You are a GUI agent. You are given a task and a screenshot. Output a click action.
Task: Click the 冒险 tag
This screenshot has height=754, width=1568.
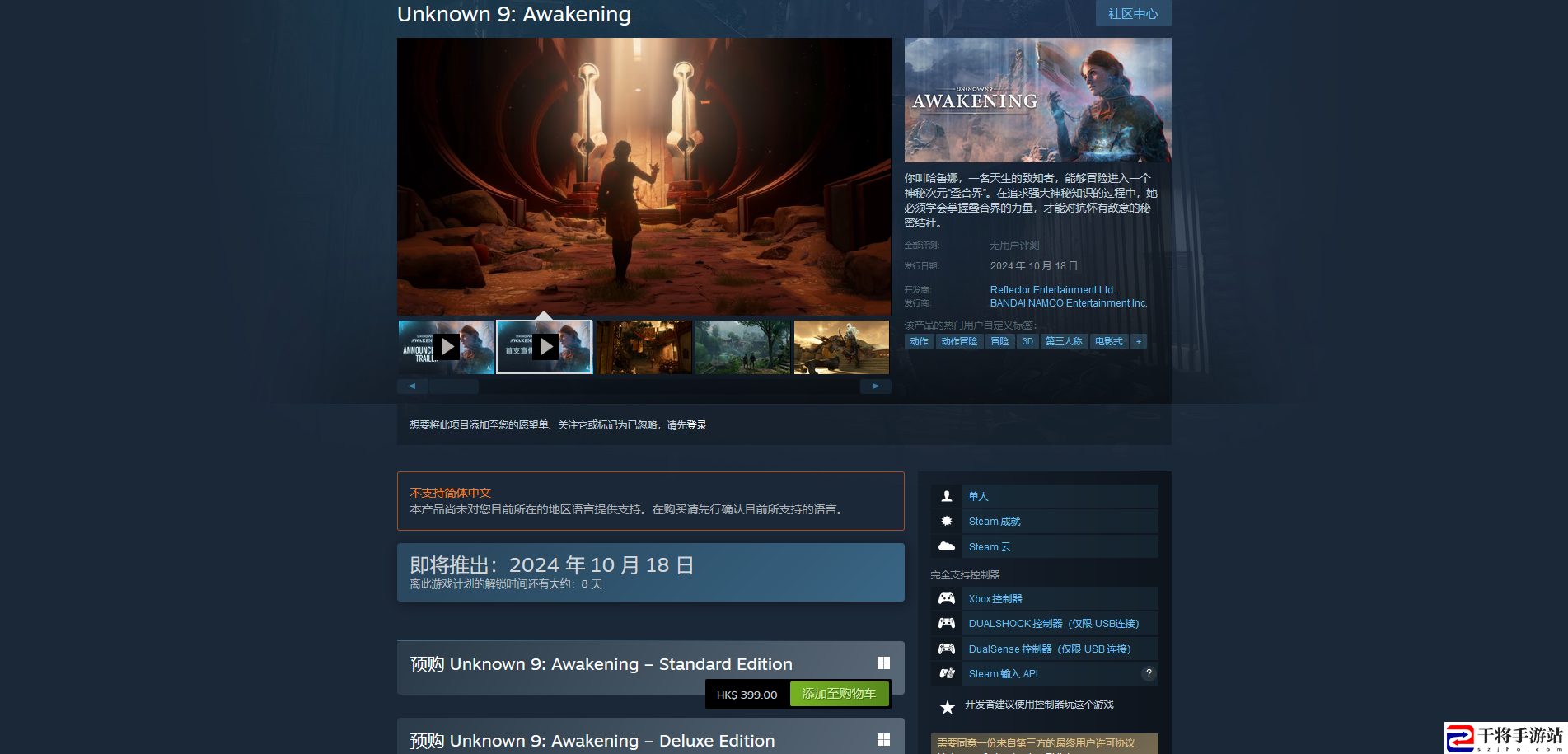pyautogui.click(x=999, y=341)
